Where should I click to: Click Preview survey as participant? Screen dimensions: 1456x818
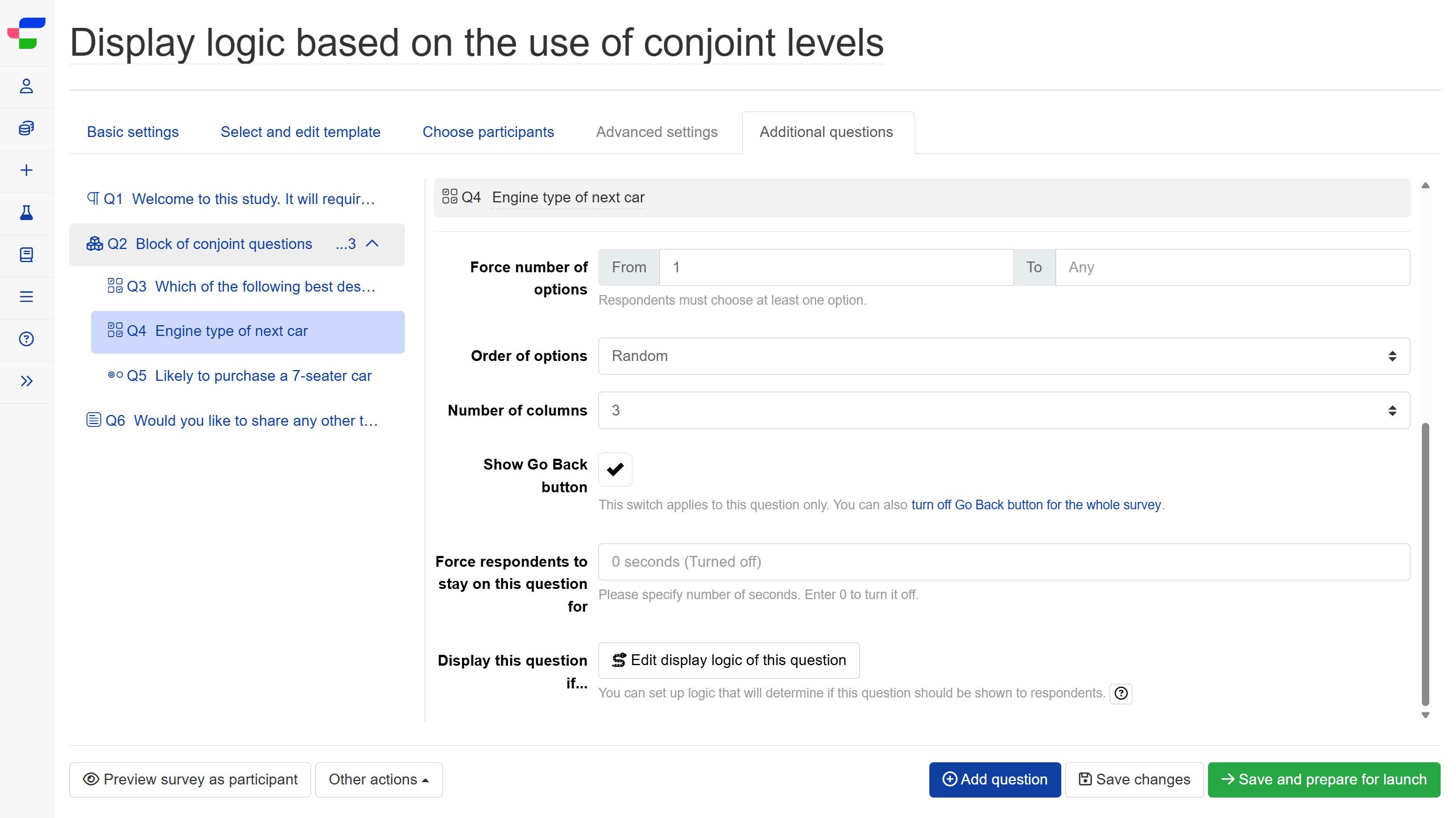tap(190, 779)
